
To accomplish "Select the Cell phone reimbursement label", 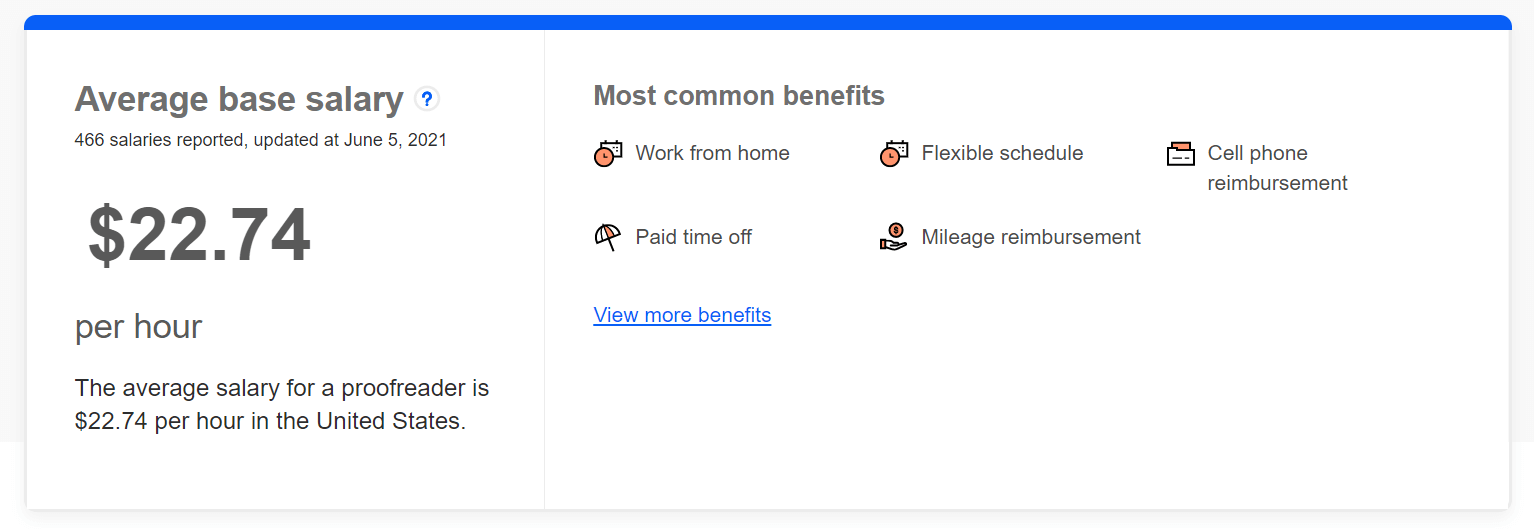I will (1277, 168).
